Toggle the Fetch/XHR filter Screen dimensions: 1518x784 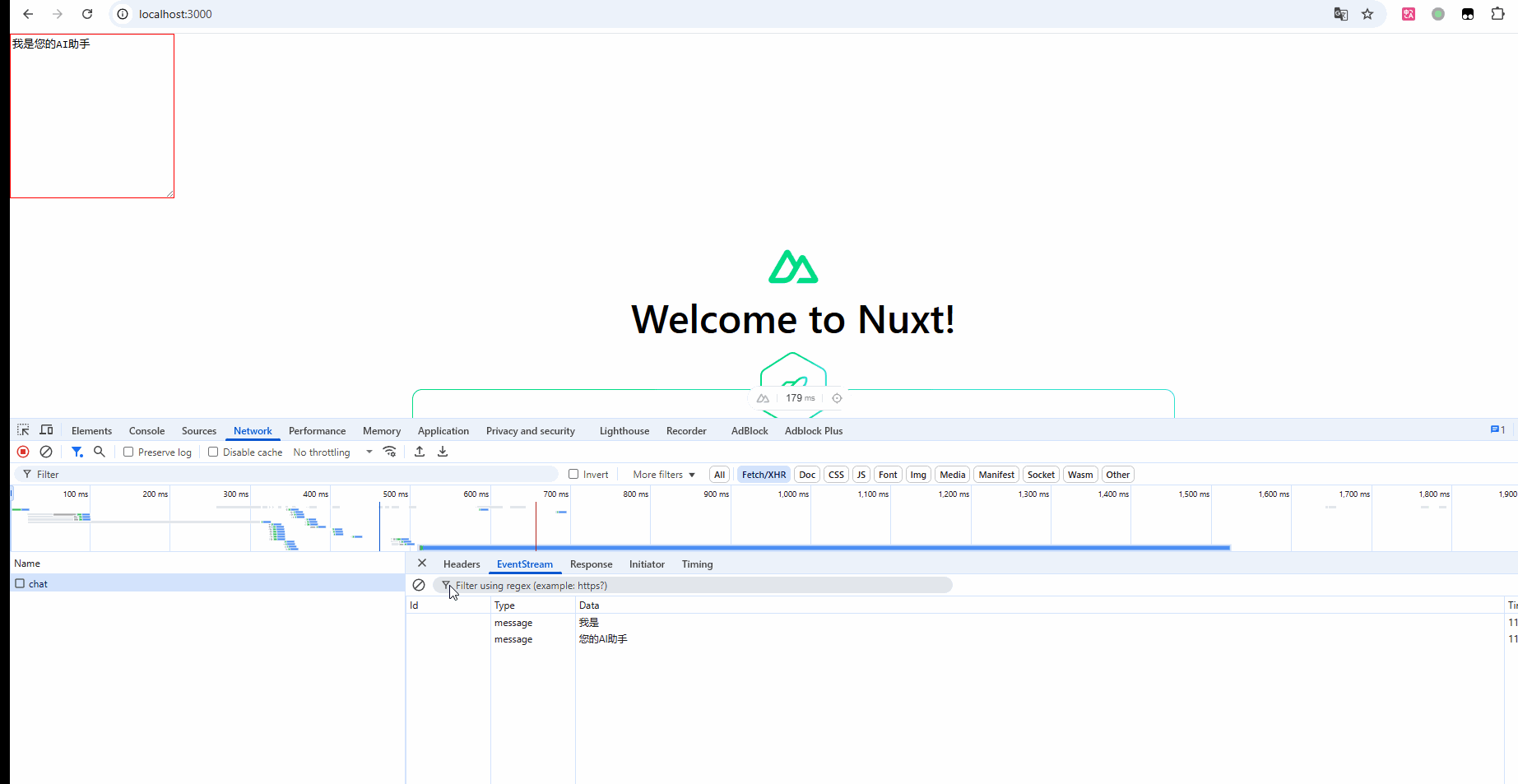(x=764, y=475)
